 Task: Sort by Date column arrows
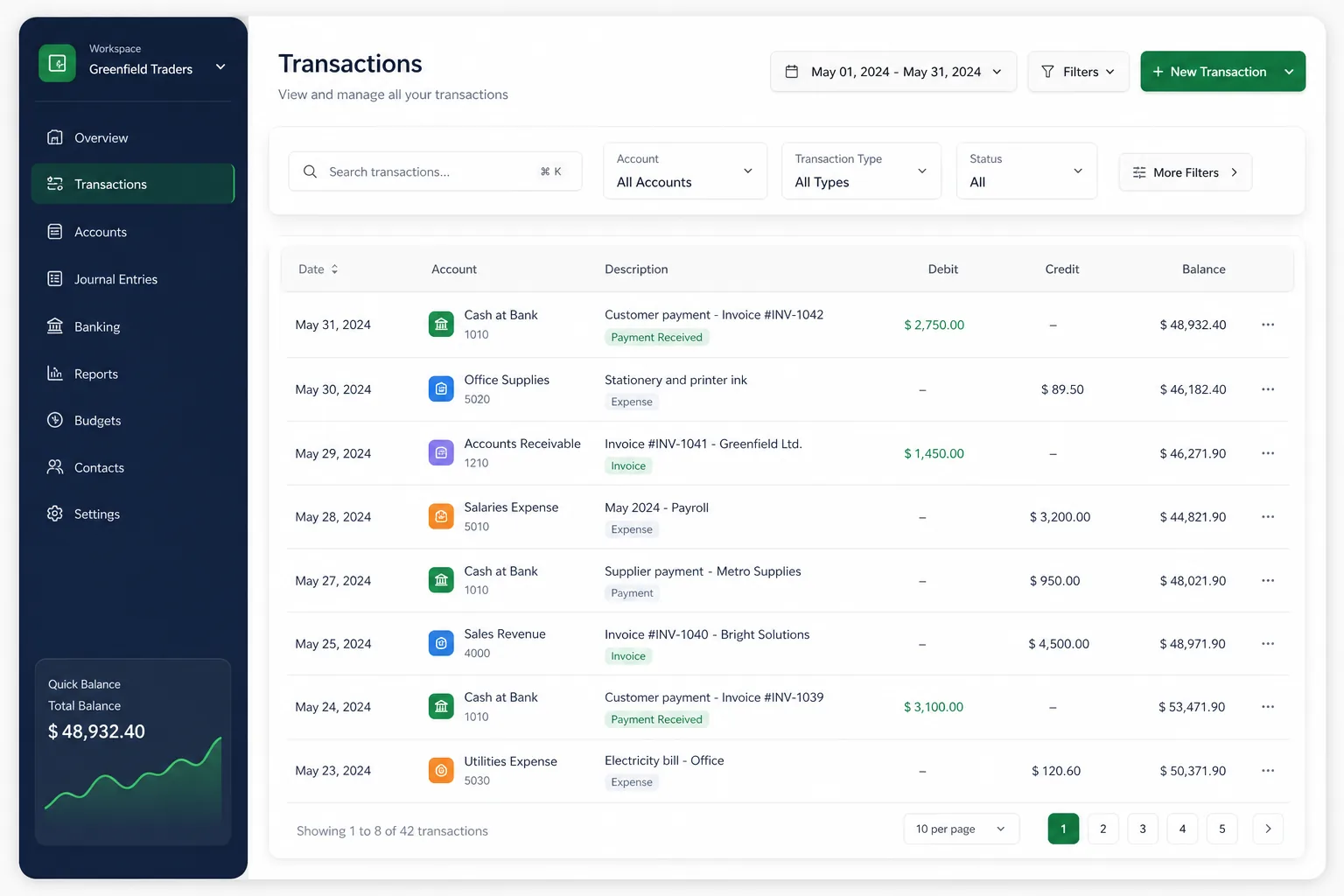(x=334, y=269)
